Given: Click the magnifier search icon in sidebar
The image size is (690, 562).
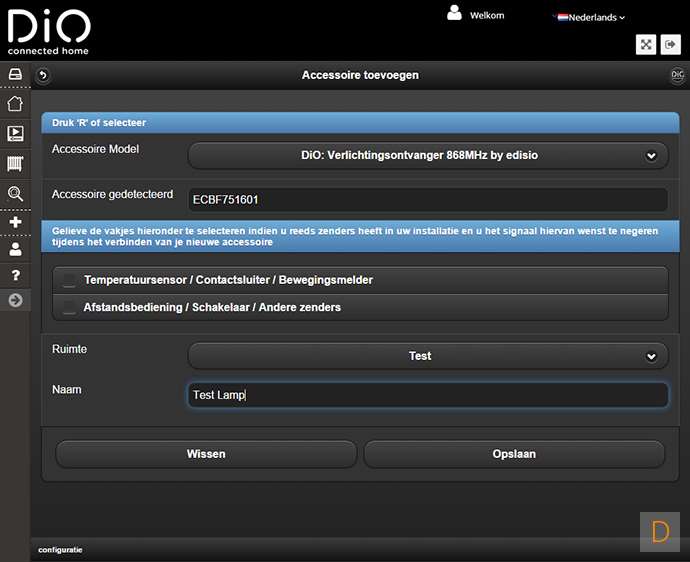Looking at the screenshot, I should [15, 193].
